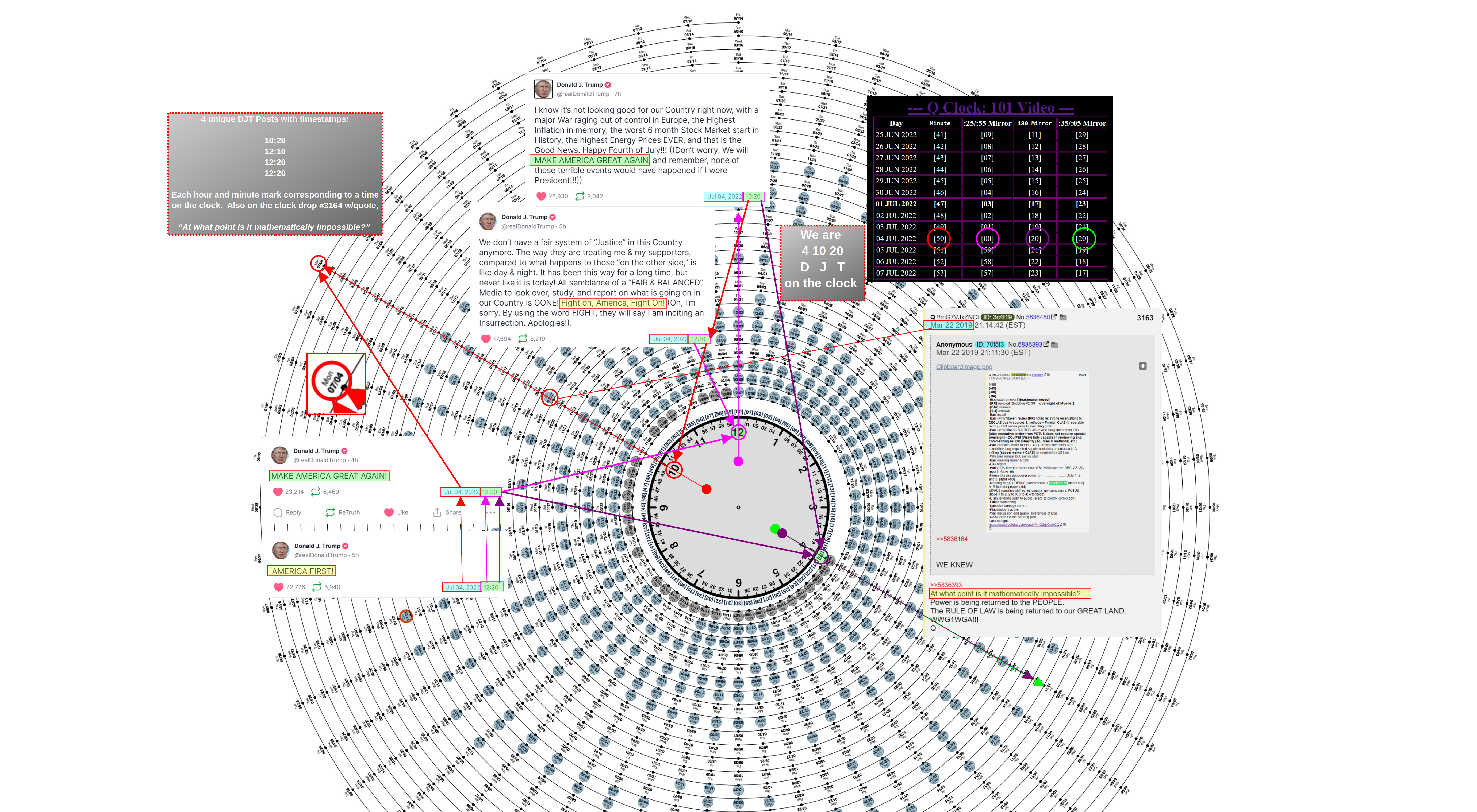Click folder icon next to No.5836480
This screenshot has width=1477, height=812.
[x=1063, y=317]
